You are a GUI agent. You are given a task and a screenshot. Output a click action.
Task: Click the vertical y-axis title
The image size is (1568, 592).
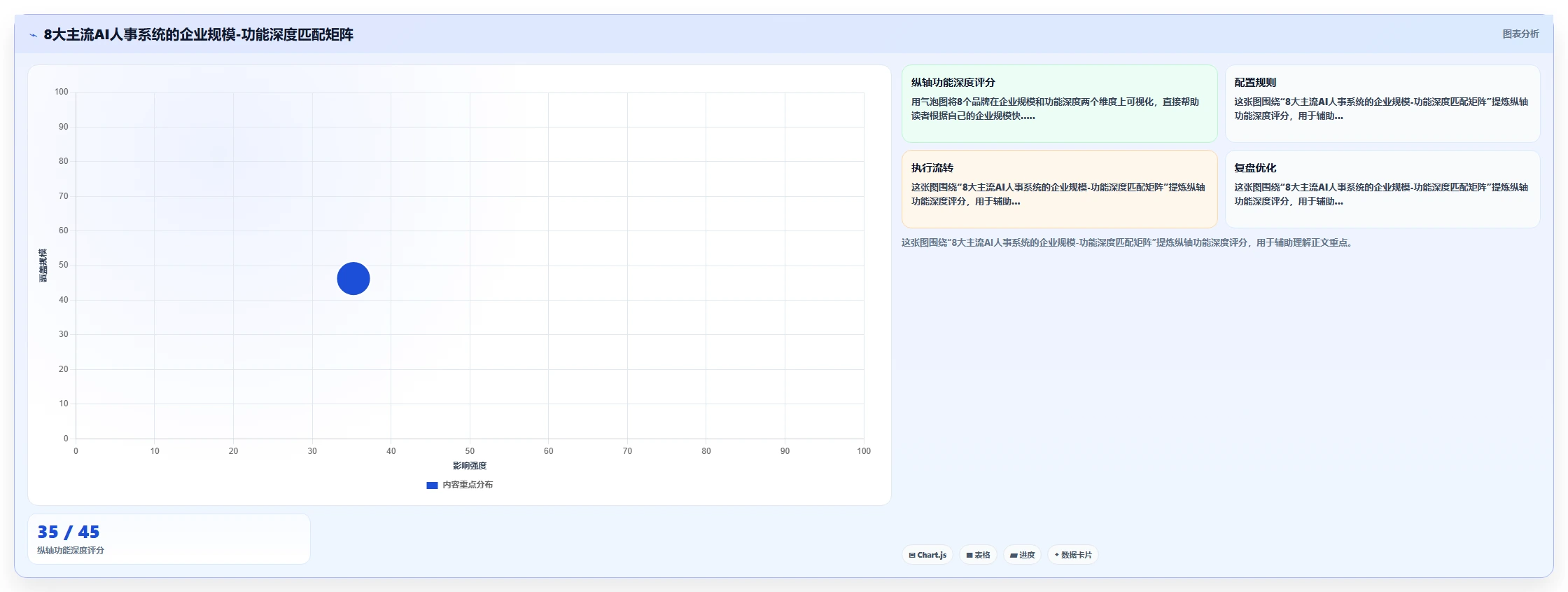tap(43, 266)
